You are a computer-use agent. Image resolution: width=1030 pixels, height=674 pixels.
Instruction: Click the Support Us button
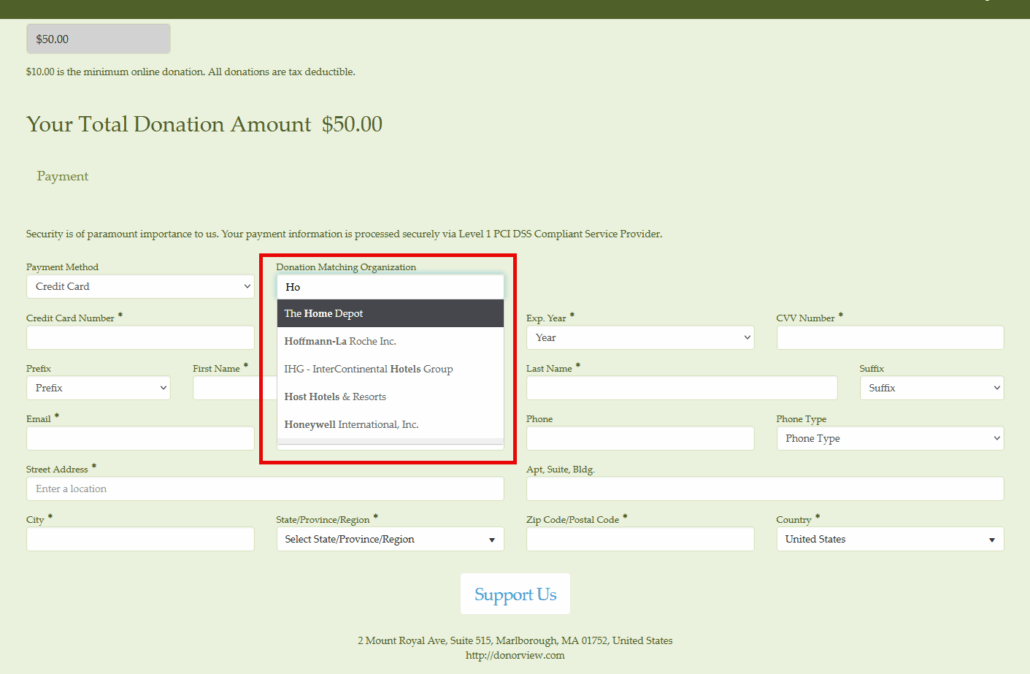[515, 594]
